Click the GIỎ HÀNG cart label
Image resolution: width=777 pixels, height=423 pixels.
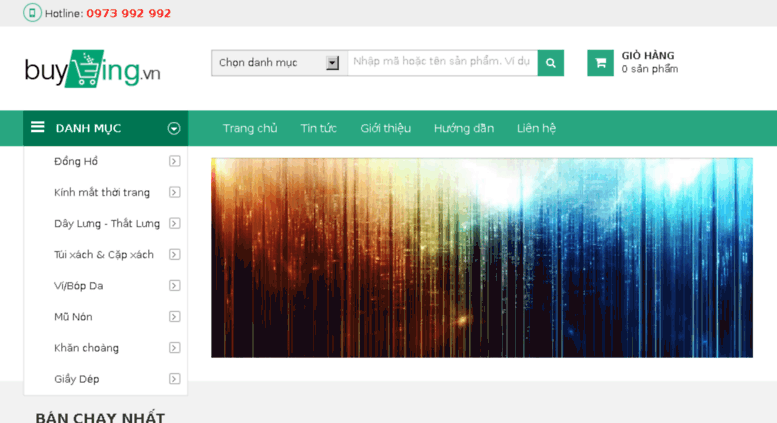[x=648, y=55]
